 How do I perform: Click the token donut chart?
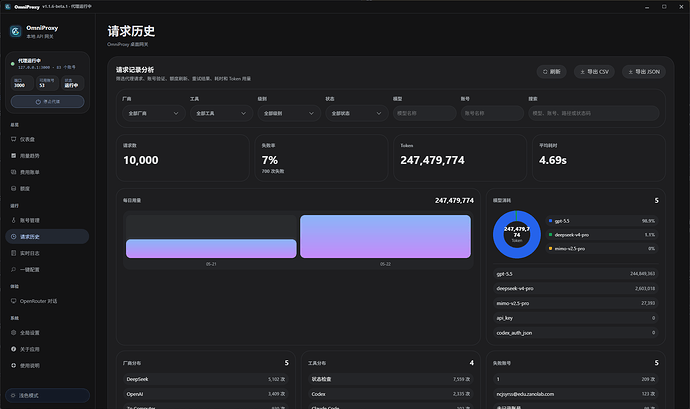pyautogui.click(x=517, y=234)
